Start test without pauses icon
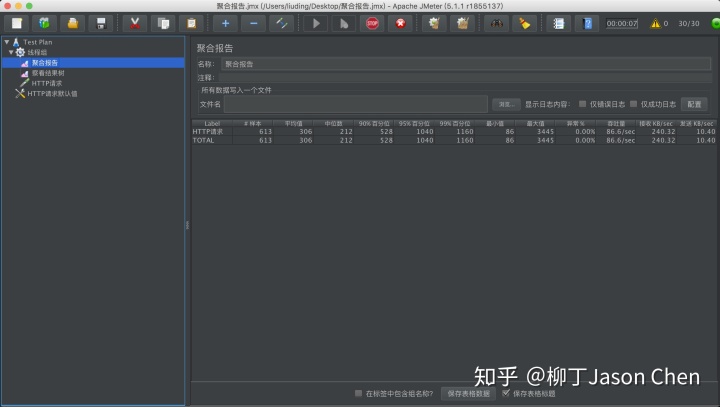720x407 pixels. (344, 23)
